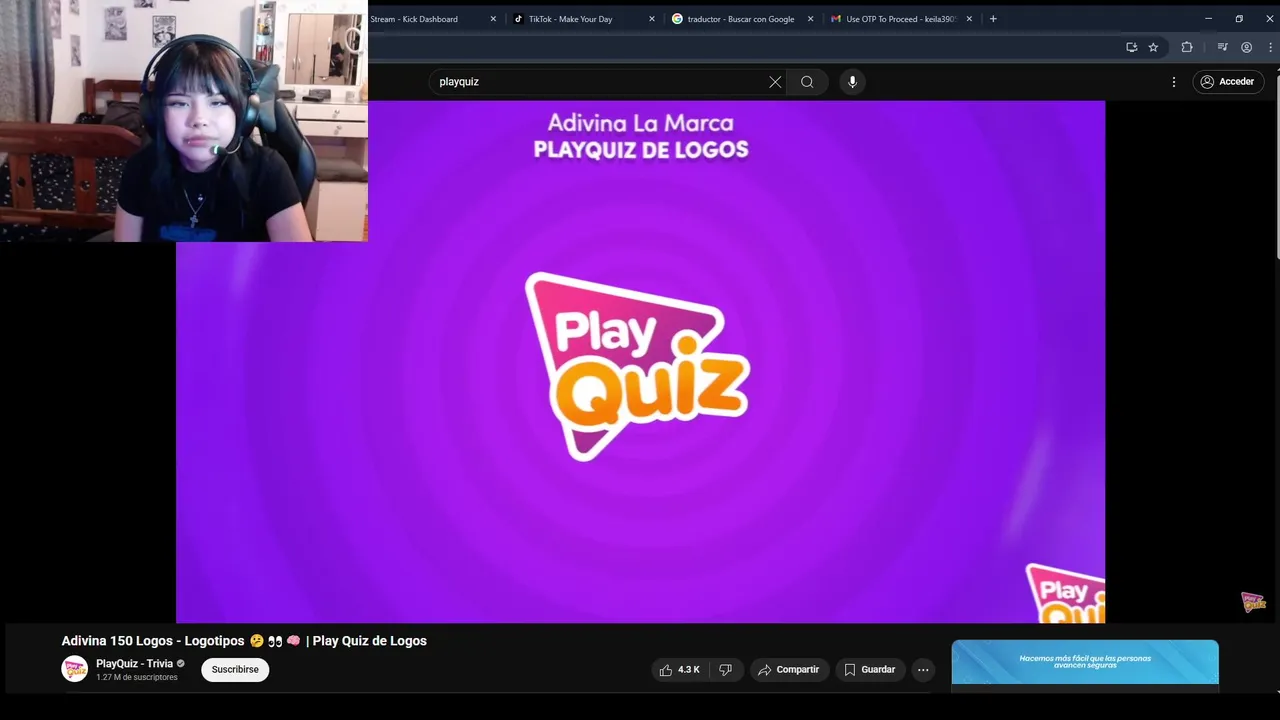Clear the YouTube search box with X

(x=775, y=82)
